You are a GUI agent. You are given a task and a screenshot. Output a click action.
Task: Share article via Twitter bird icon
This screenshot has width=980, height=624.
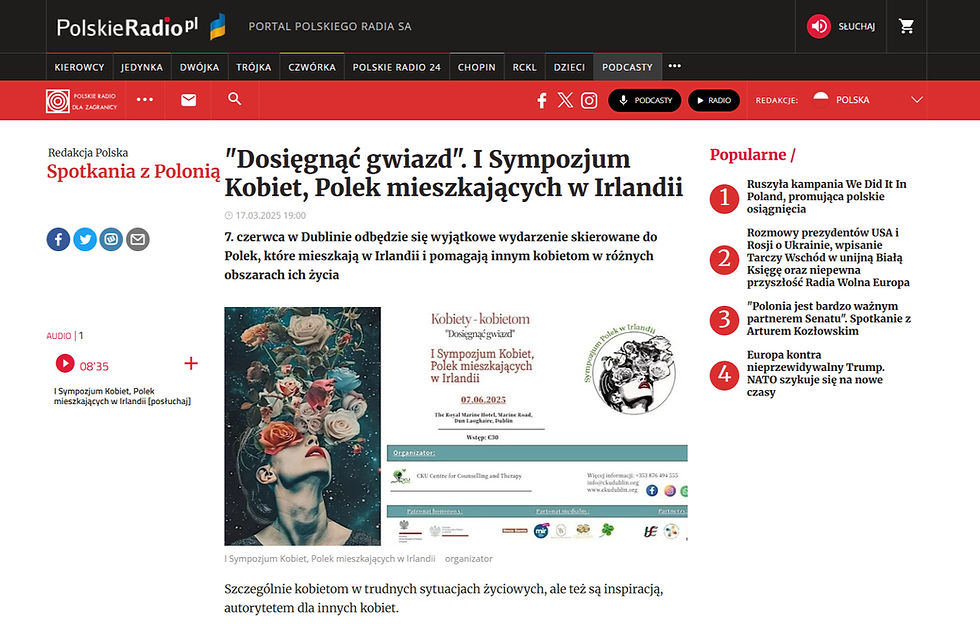point(85,239)
